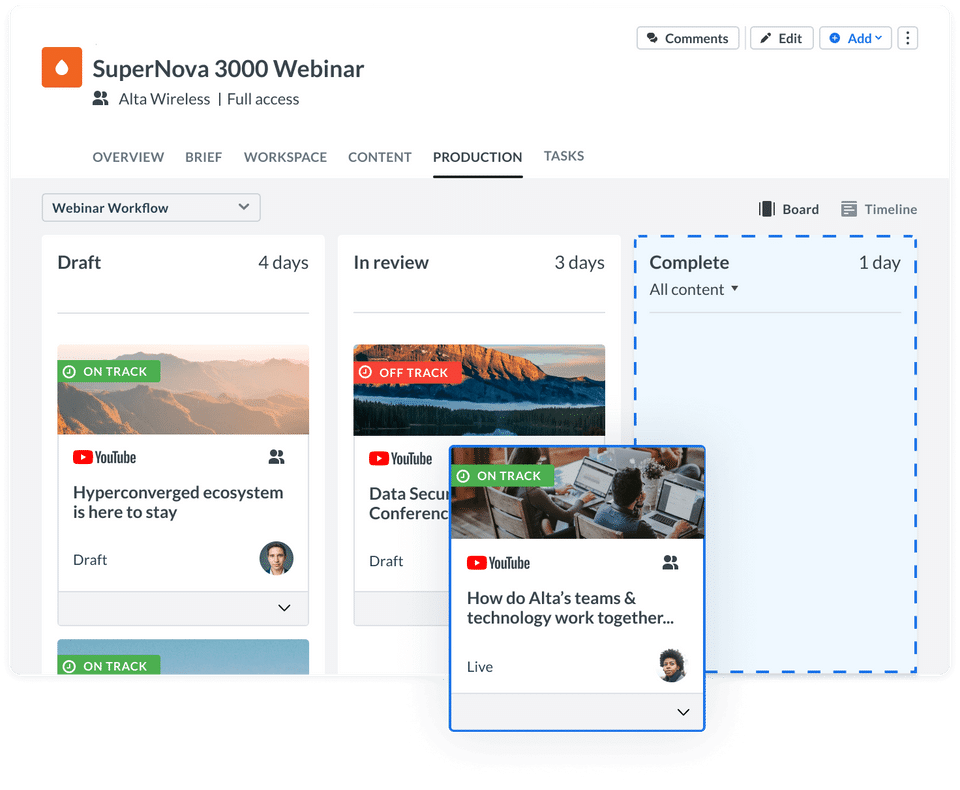Click the Data Security card mountain thumbnail
Viewport: 960px width, 790px height.
(479, 390)
